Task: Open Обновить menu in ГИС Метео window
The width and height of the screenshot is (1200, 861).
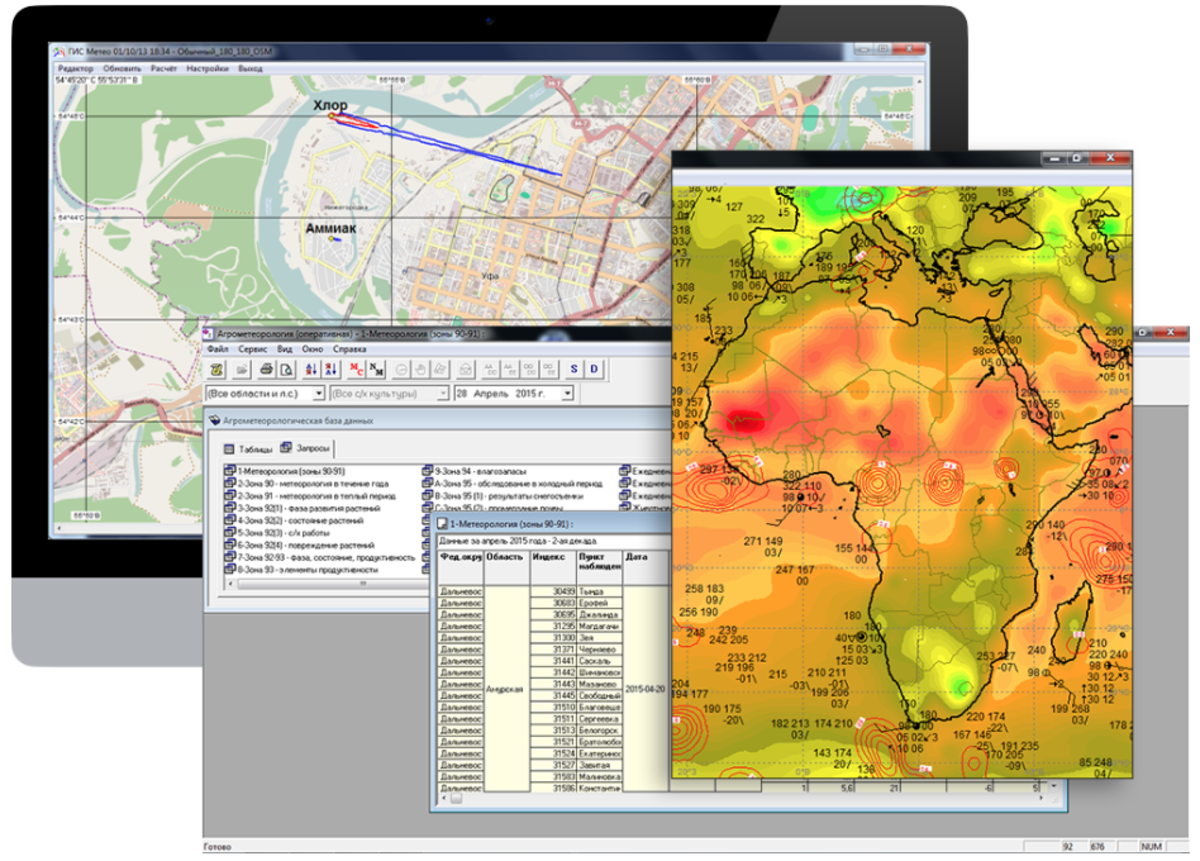Action: [122, 69]
